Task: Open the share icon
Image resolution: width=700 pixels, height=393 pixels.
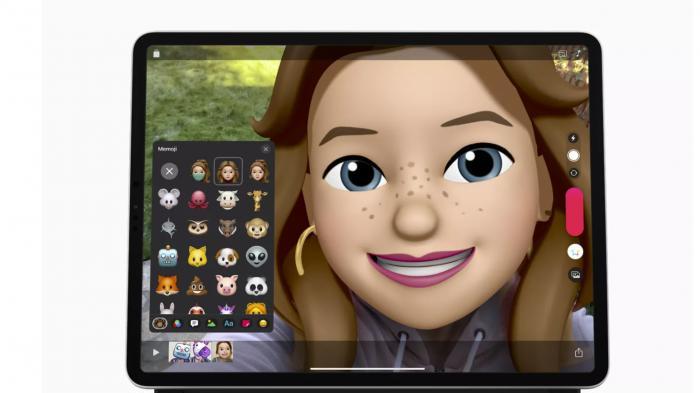Action: [579, 352]
